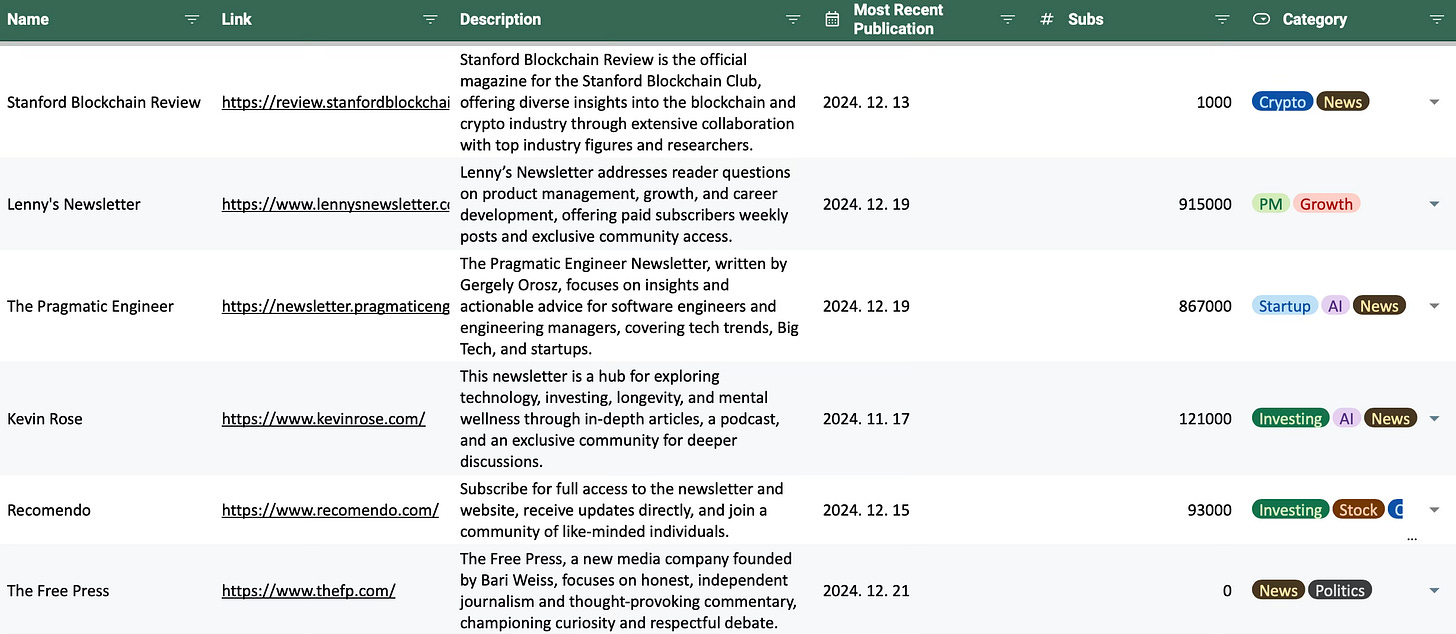Click the Most Recent Publication header label
1456x634 pixels.
point(898,19)
